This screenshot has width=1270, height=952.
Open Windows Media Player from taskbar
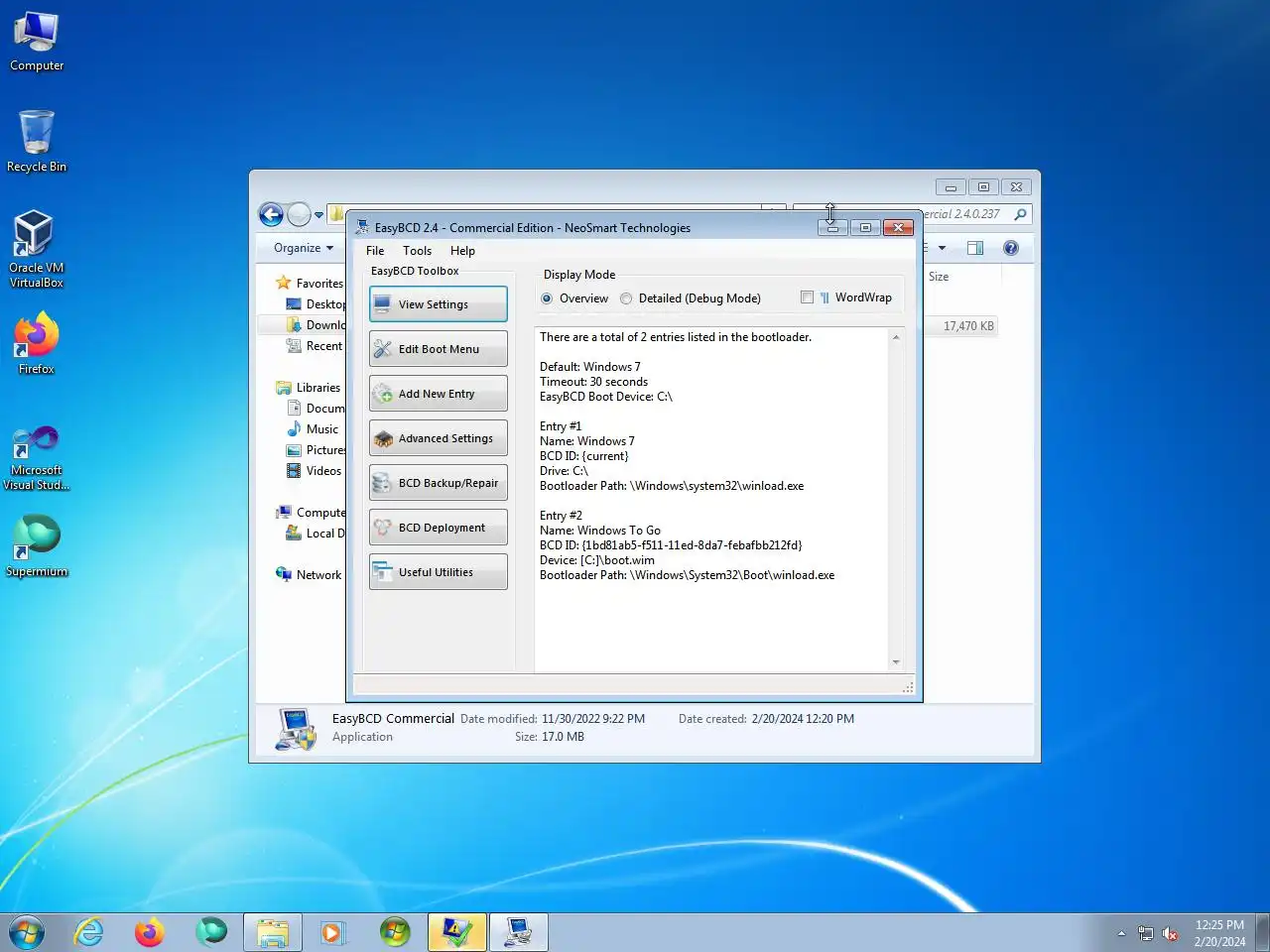click(x=333, y=932)
